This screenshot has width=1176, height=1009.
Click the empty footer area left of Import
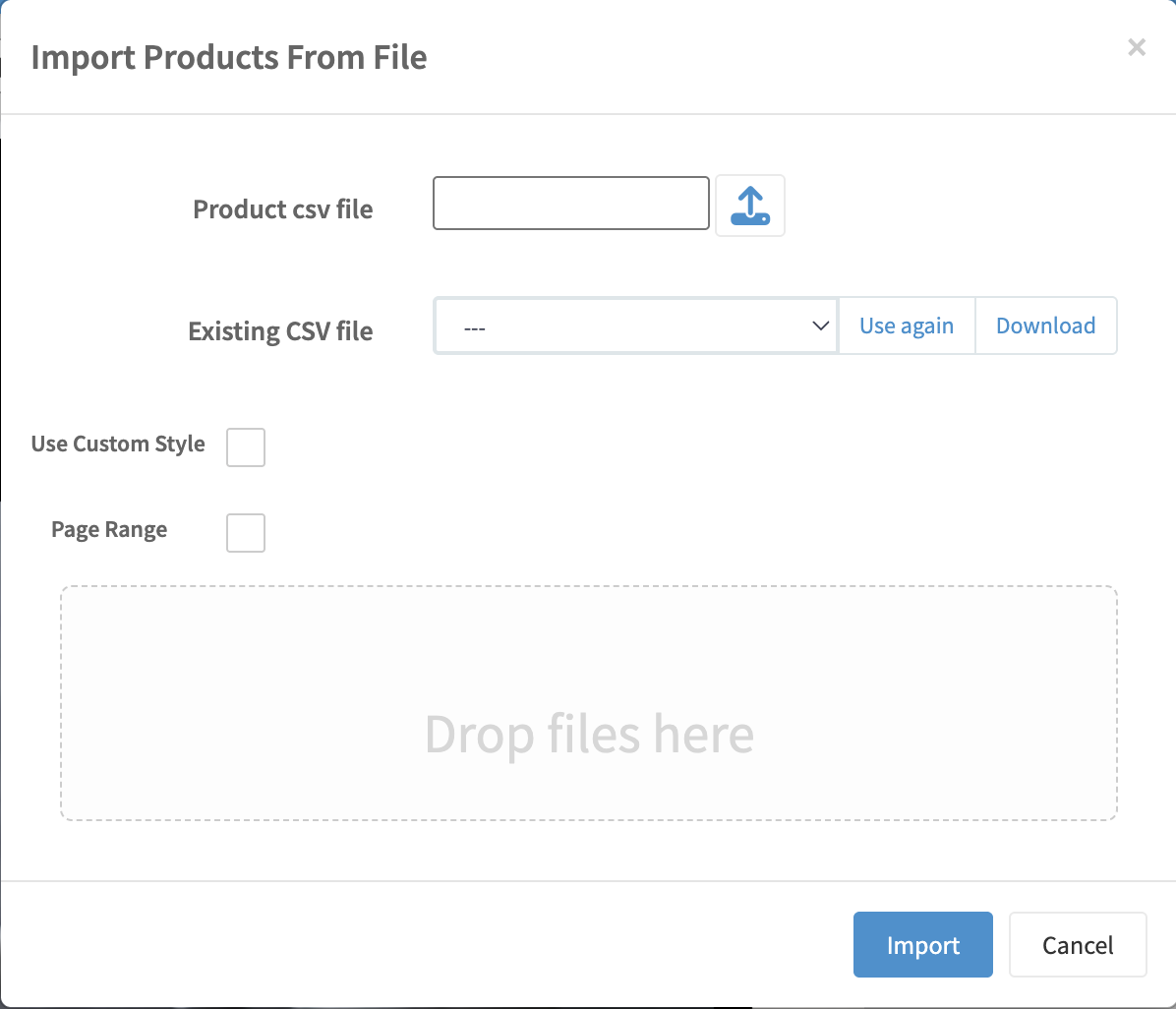(x=423, y=945)
